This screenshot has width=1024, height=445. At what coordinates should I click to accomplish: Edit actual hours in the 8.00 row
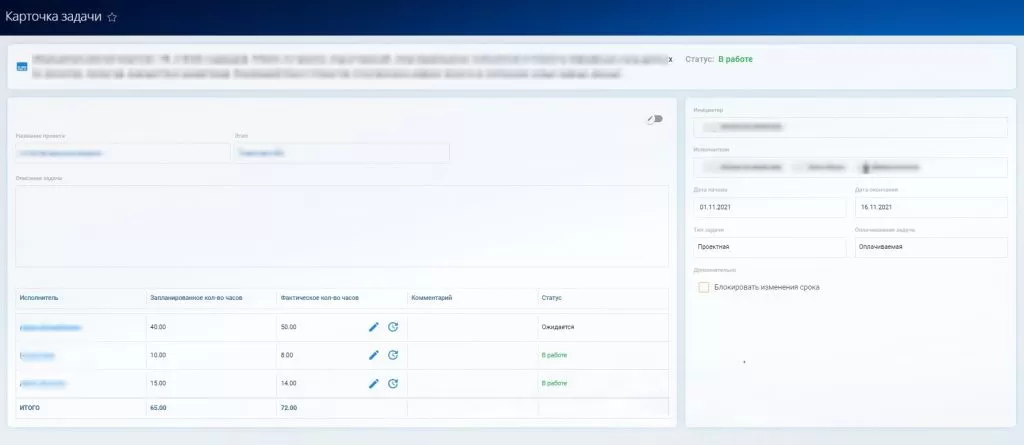click(x=374, y=355)
